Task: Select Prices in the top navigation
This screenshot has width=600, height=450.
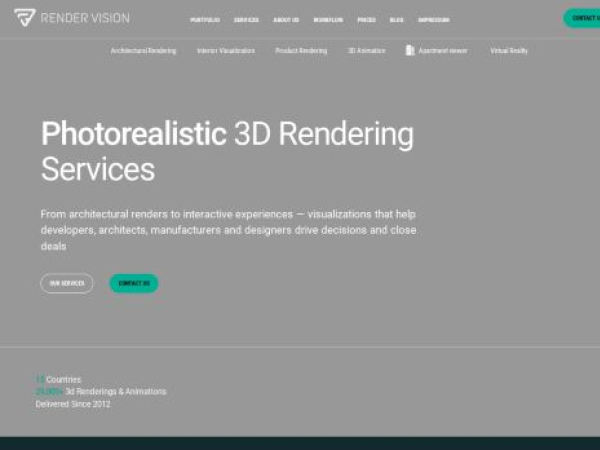Action: (x=366, y=20)
